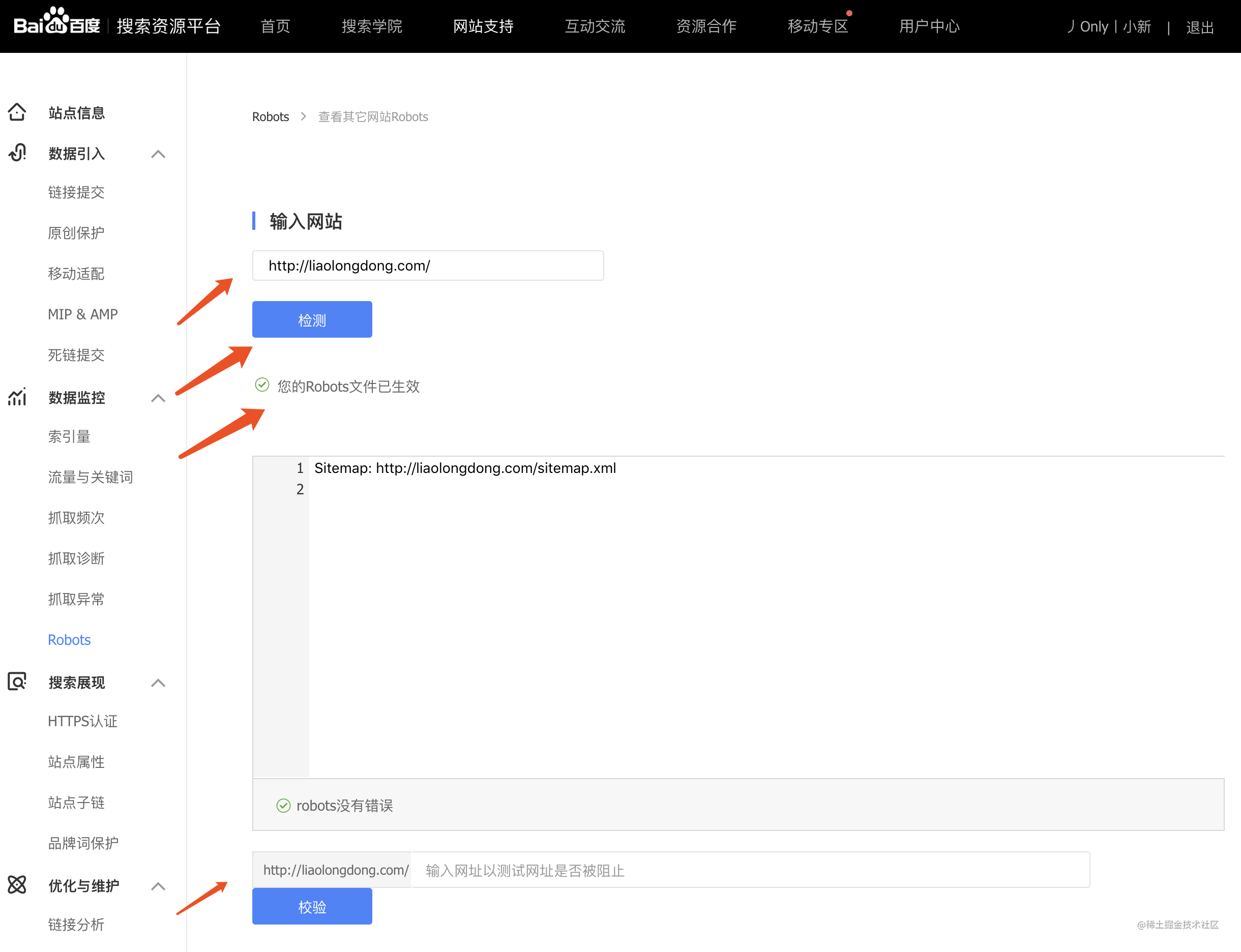This screenshot has width=1241, height=952.
Task: Open 资源合作 in top navigation
Action: pos(706,26)
